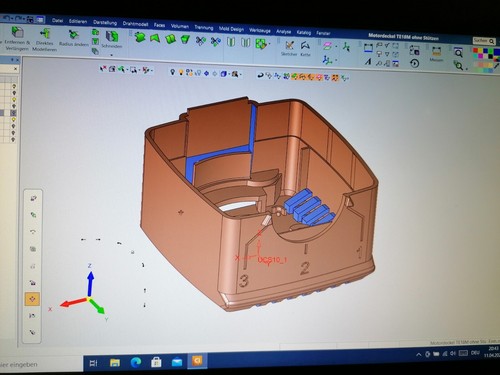500x375 pixels.
Task: Open the Fenster menu
Action: coord(323,33)
